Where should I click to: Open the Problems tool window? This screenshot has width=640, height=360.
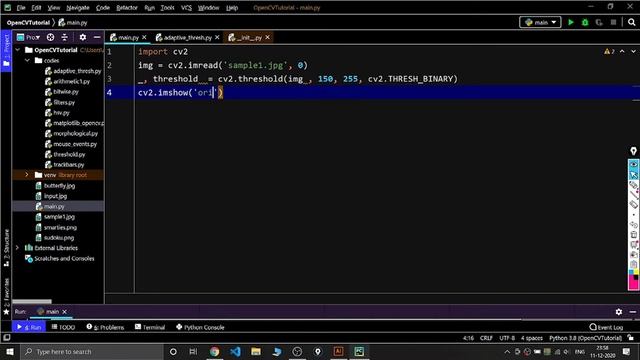pos(105,327)
